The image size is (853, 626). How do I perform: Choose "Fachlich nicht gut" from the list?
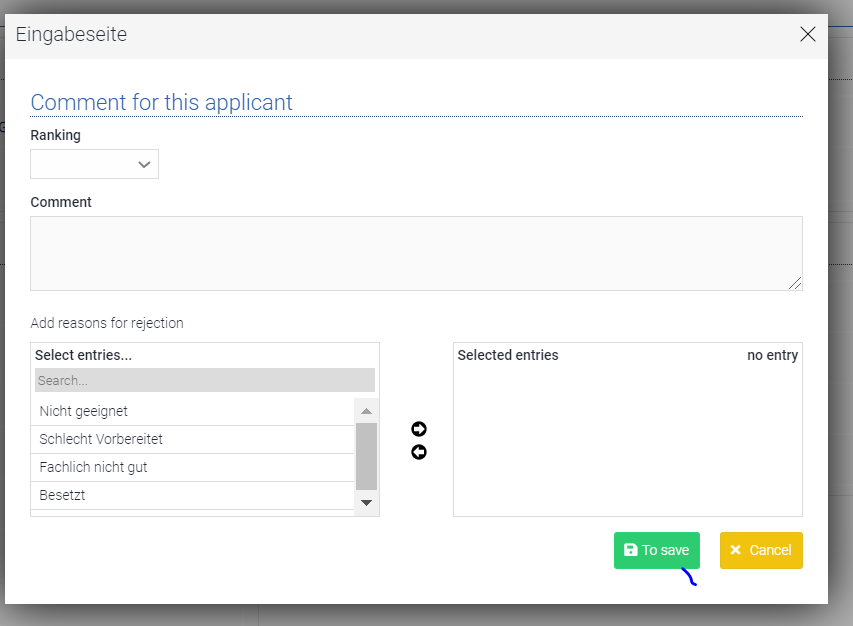pyautogui.click(x=192, y=467)
